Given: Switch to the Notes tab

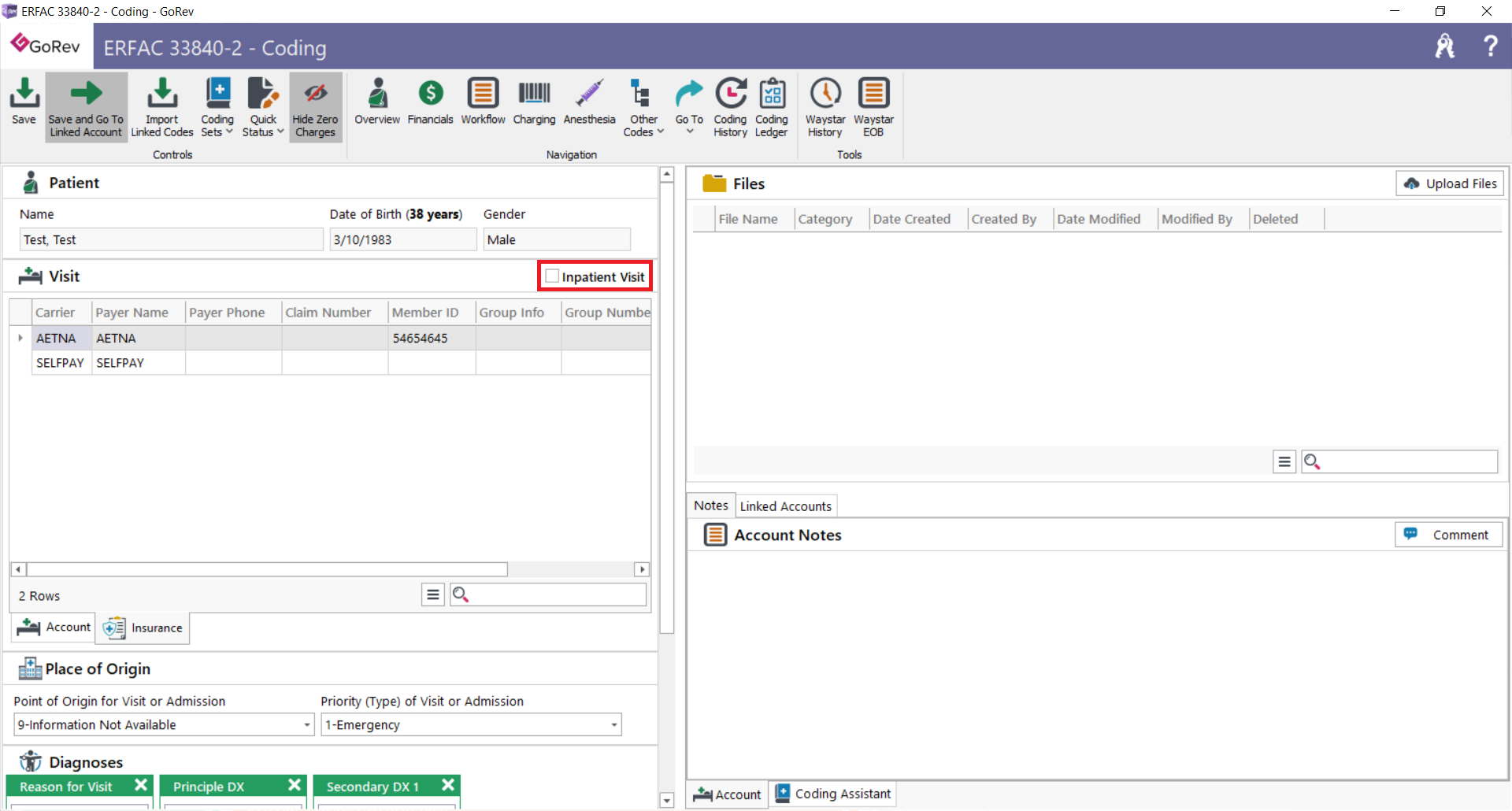Looking at the screenshot, I should [711, 505].
